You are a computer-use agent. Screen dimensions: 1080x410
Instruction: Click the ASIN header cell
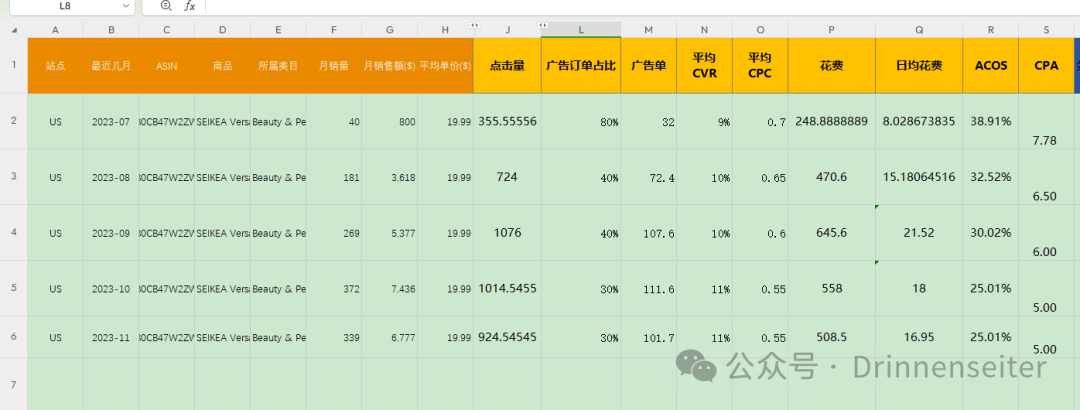click(167, 66)
